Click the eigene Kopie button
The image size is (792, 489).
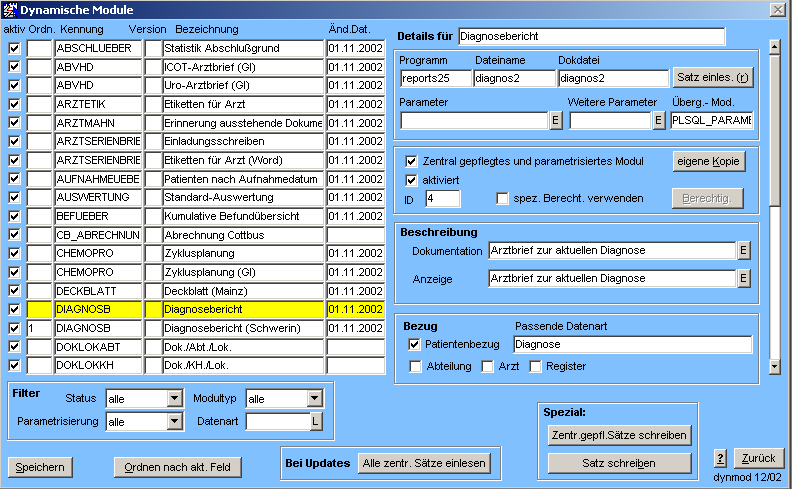click(x=709, y=162)
